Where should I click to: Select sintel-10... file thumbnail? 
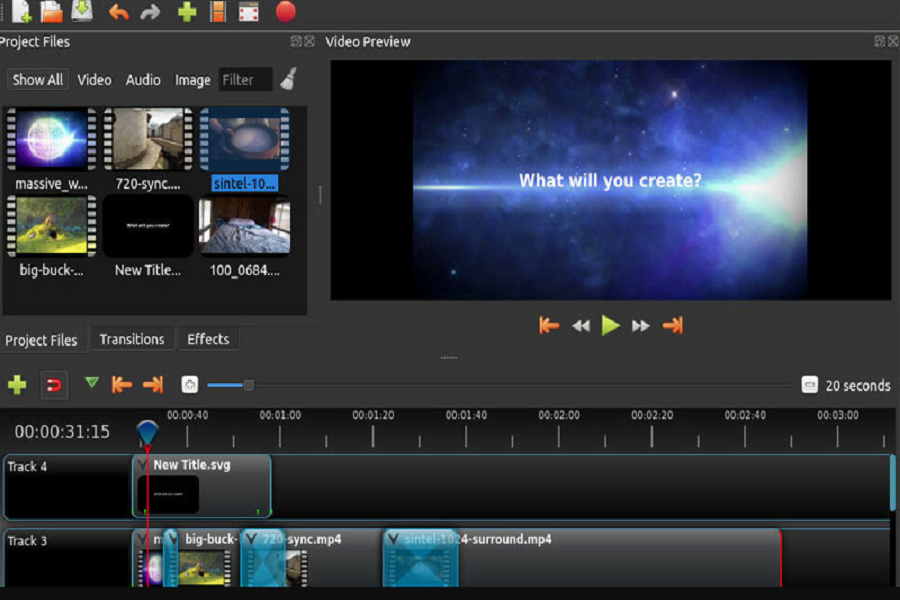pyautogui.click(x=245, y=140)
